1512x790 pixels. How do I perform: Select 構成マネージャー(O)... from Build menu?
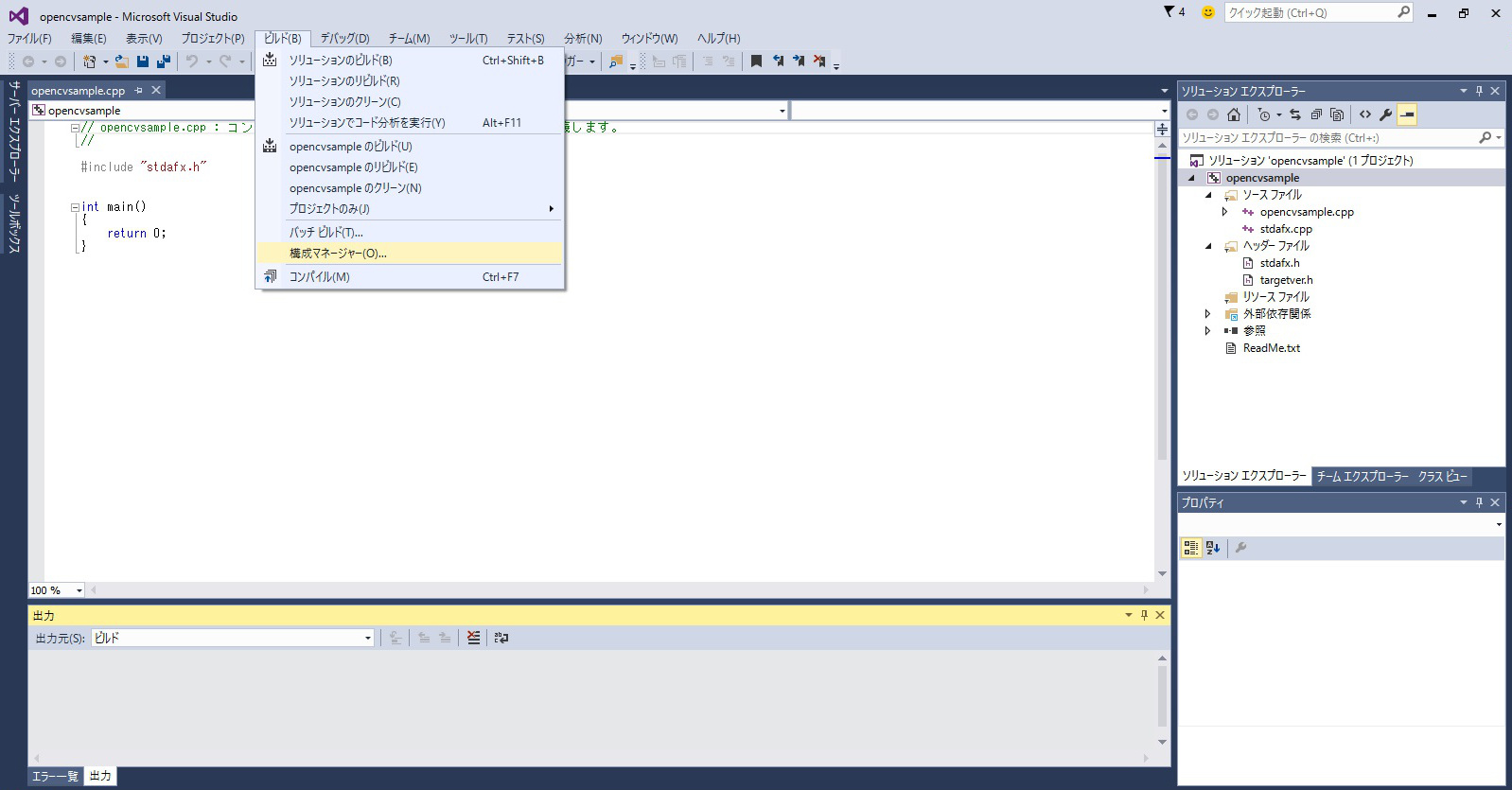pos(338,254)
